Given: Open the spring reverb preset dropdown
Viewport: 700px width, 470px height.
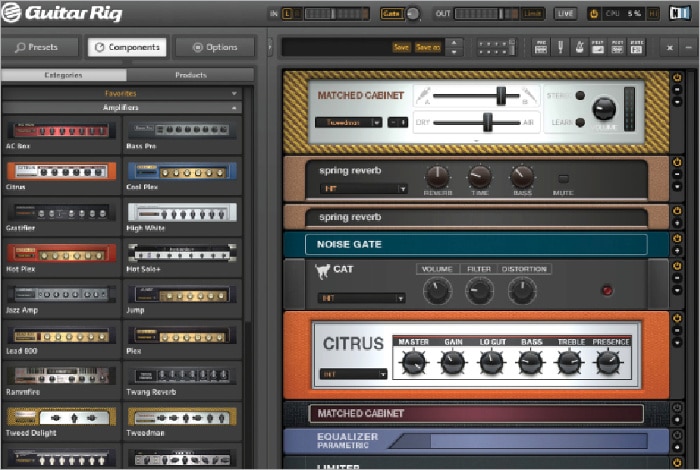Looking at the screenshot, I should [x=362, y=188].
